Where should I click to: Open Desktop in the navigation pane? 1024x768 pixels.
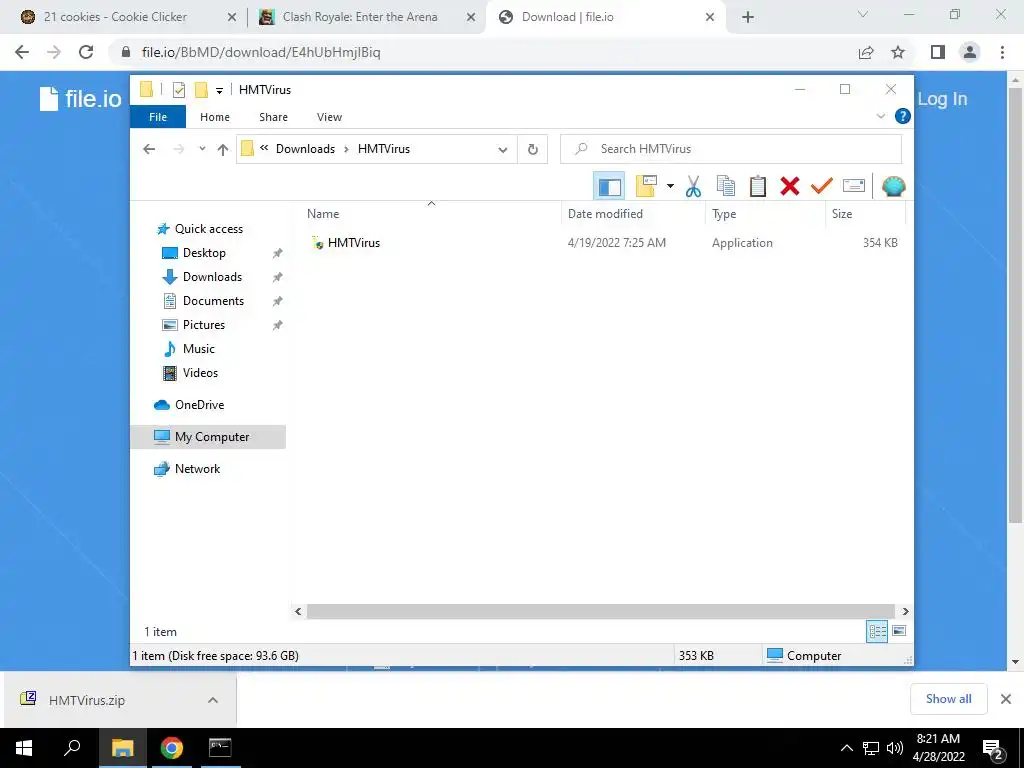click(x=204, y=253)
